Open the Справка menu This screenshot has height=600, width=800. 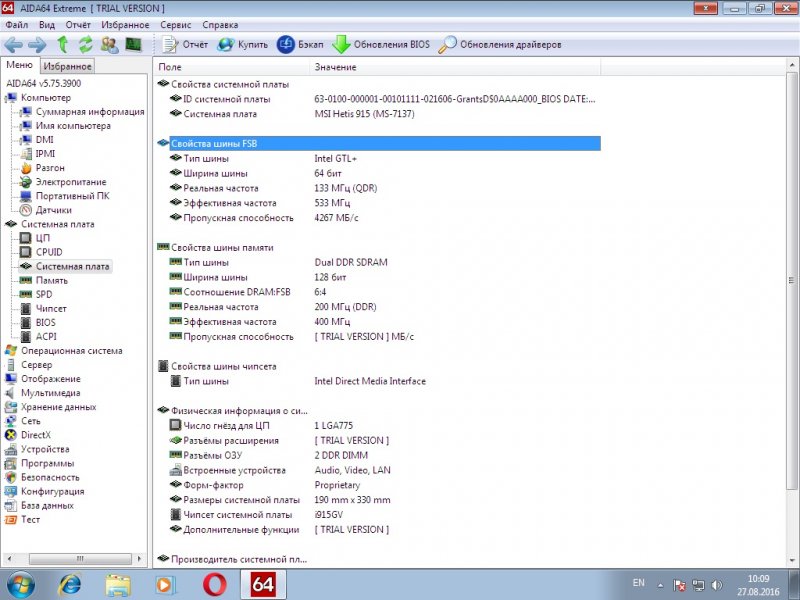(x=220, y=24)
